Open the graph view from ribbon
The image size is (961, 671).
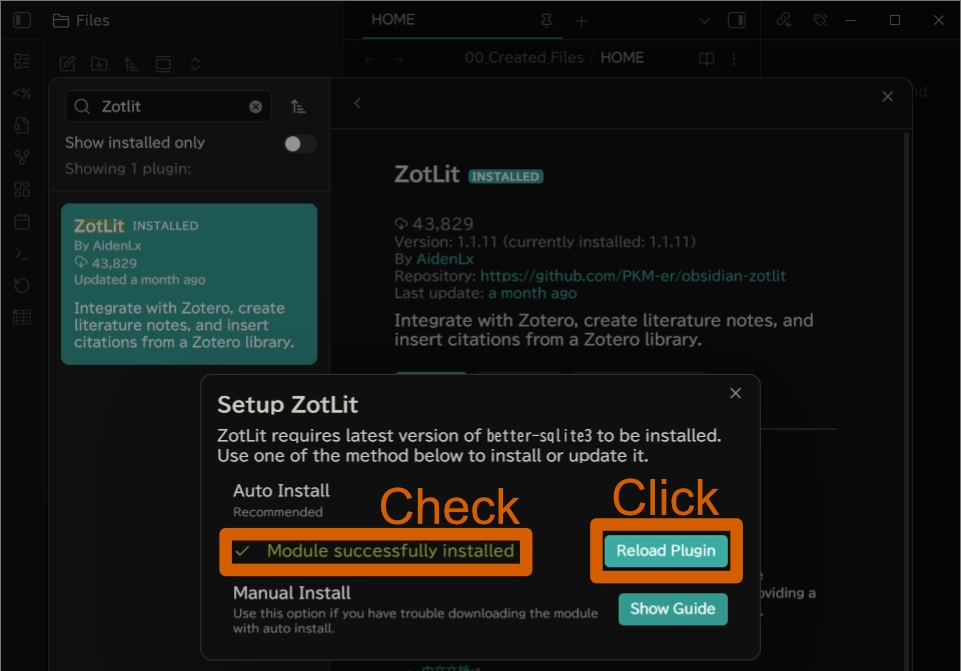[22, 157]
